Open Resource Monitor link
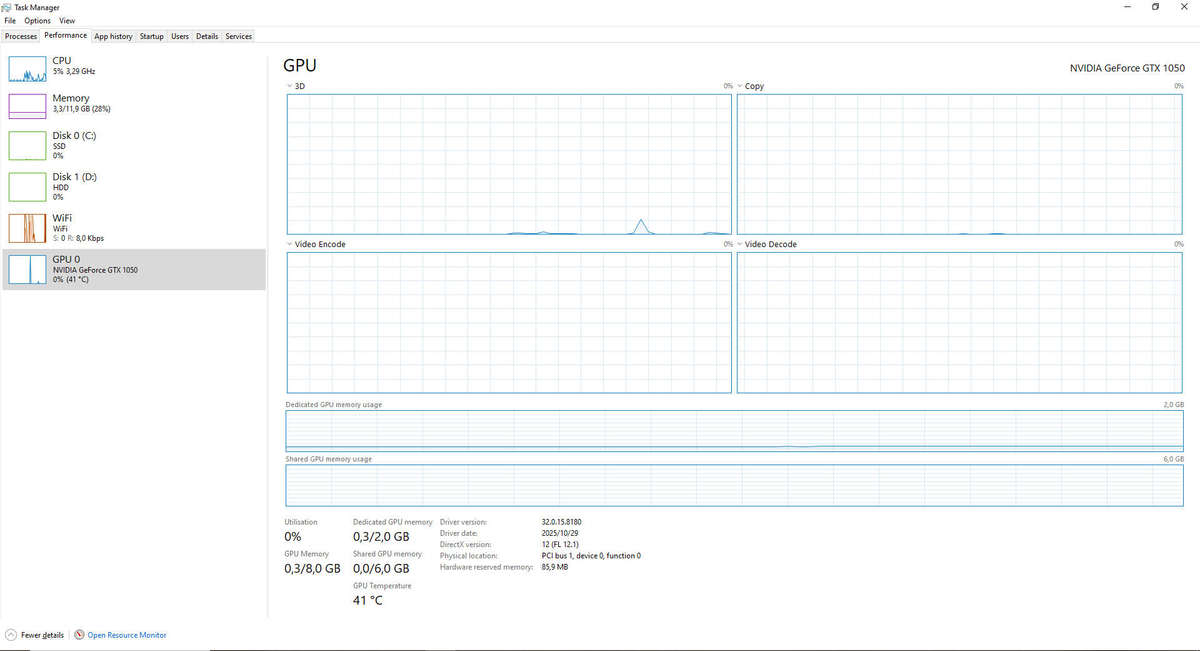This screenshot has width=1200, height=651. (x=127, y=635)
